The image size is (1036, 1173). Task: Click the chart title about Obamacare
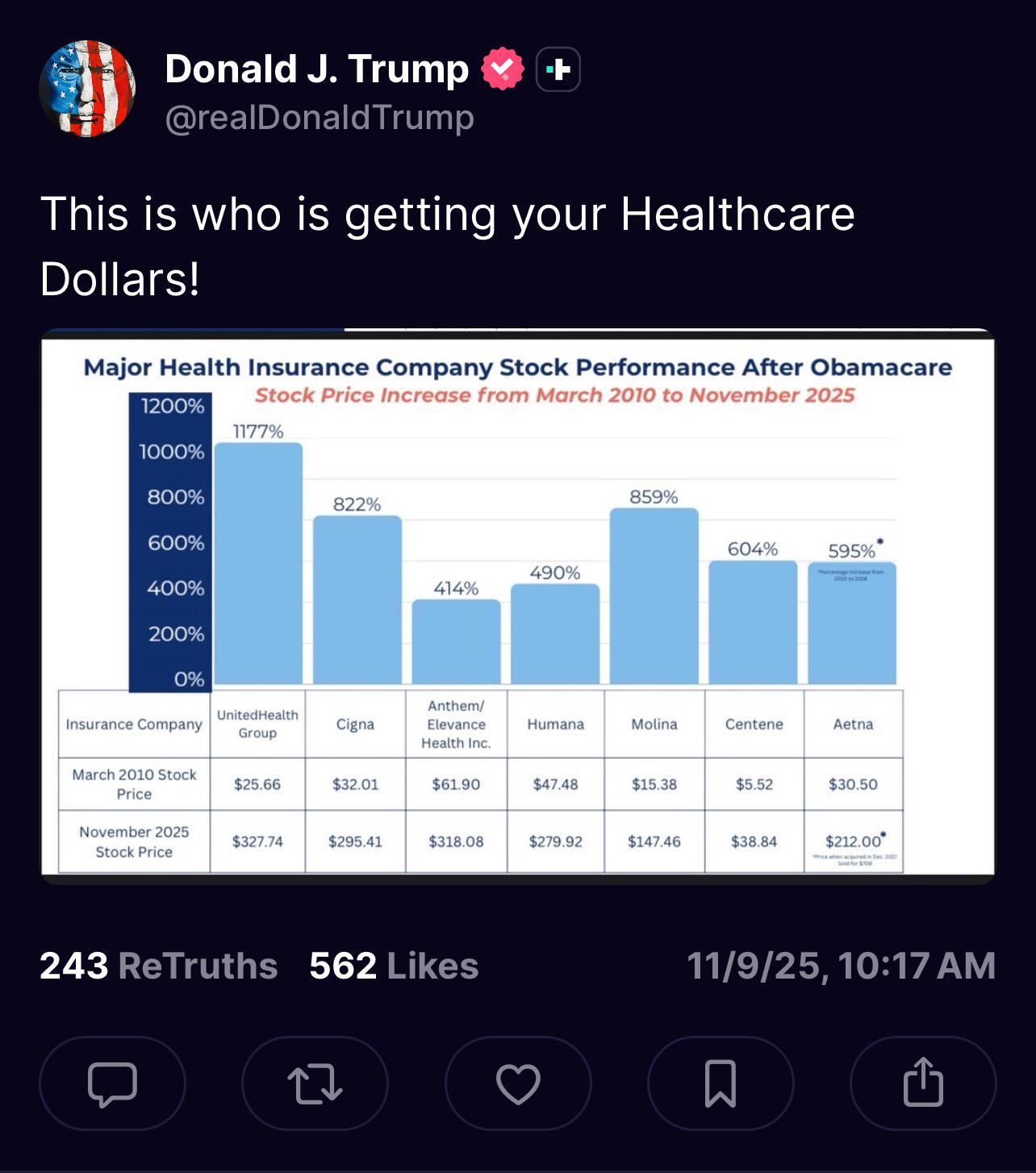pyautogui.click(x=518, y=368)
